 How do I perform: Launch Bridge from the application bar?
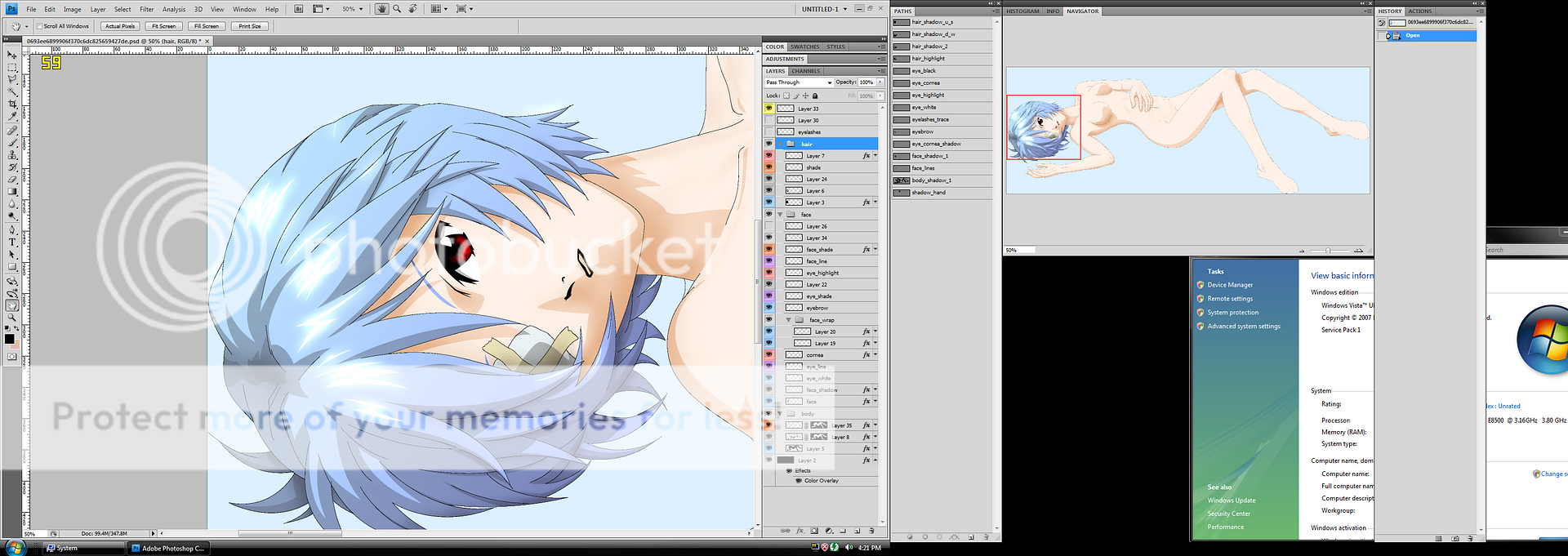point(299,9)
